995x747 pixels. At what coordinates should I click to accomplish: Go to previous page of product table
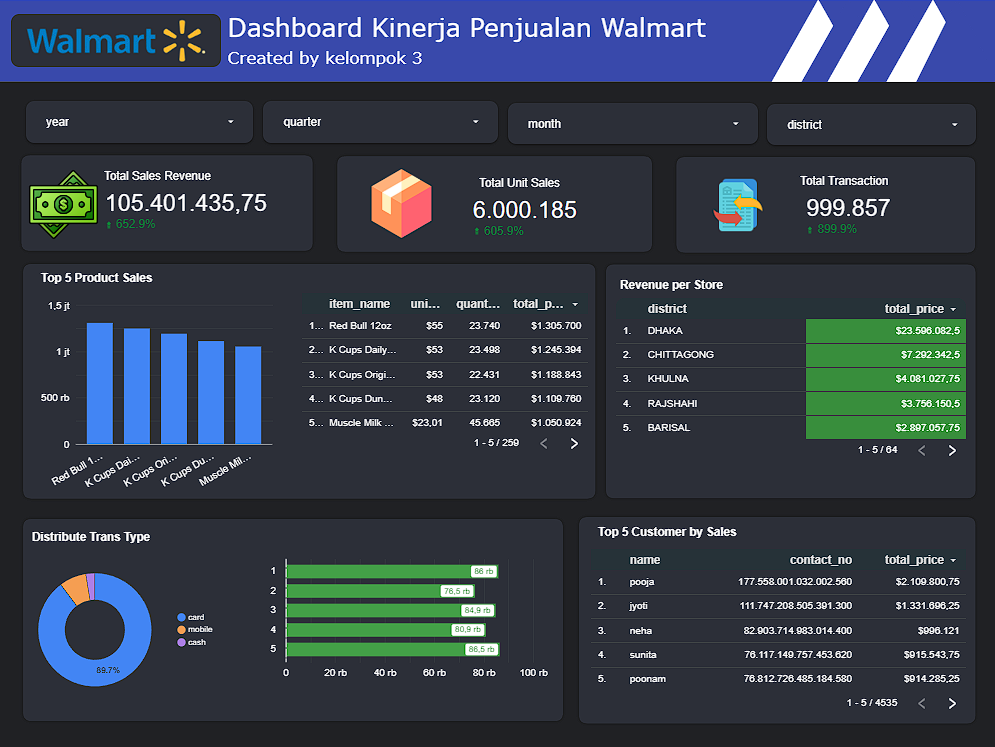(544, 444)
